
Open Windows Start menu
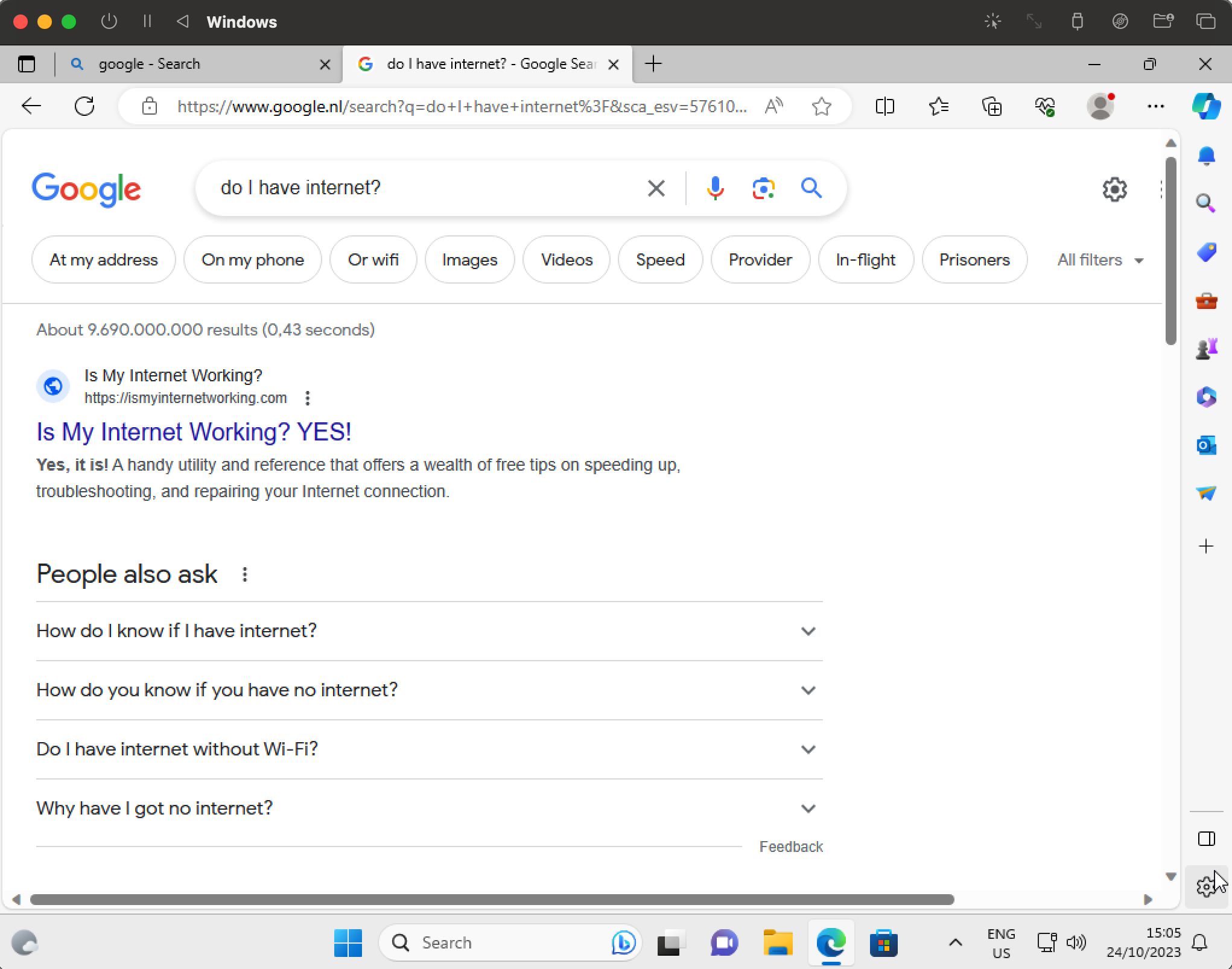click(x=348, y=942)
